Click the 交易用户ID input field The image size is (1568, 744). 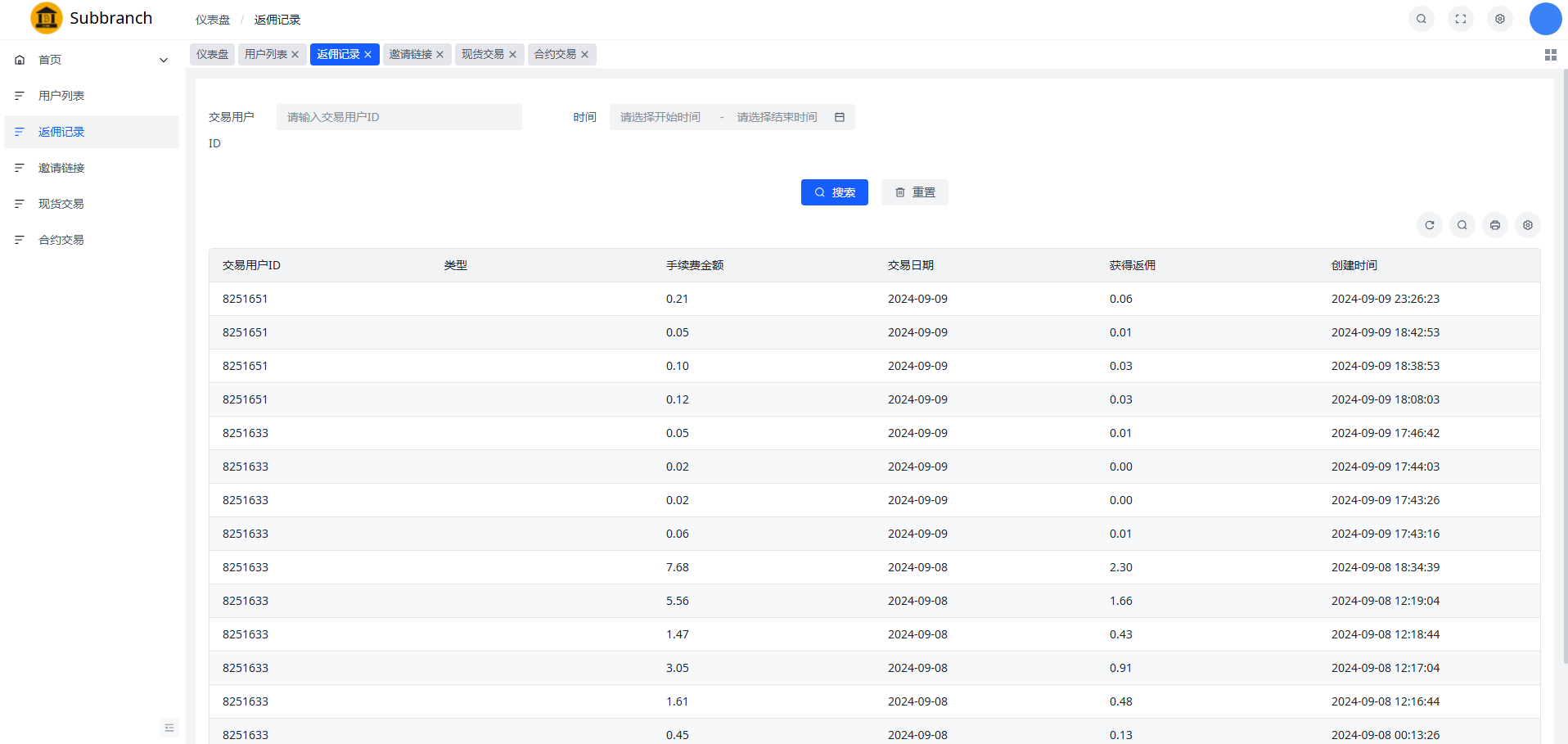(x=399, y=117)
